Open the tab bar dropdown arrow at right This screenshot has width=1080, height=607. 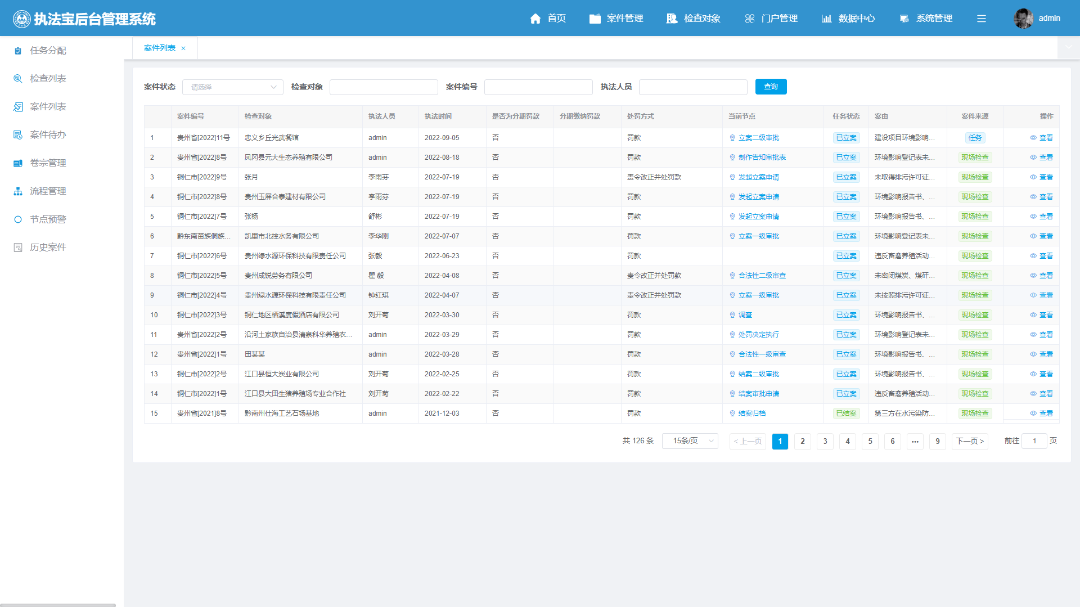[1068, 48]
